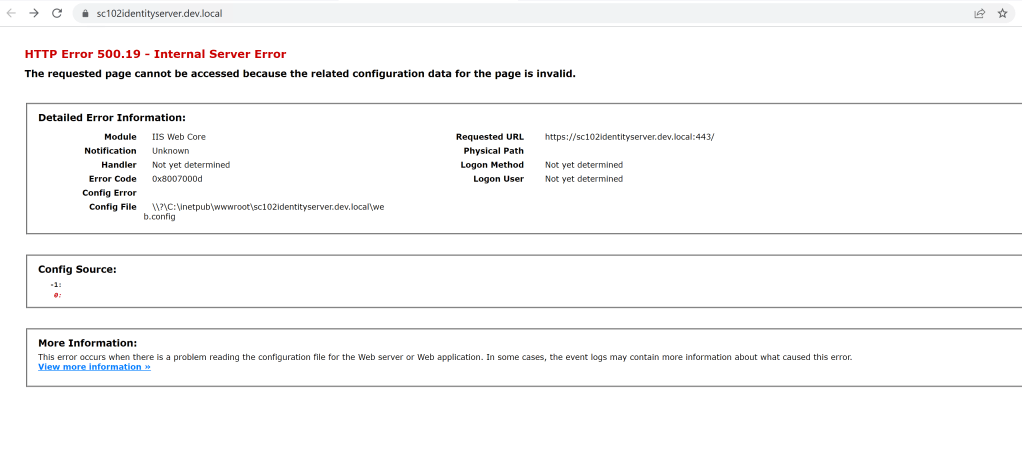
Task: Click the Logon User value text
Action: 583,179
